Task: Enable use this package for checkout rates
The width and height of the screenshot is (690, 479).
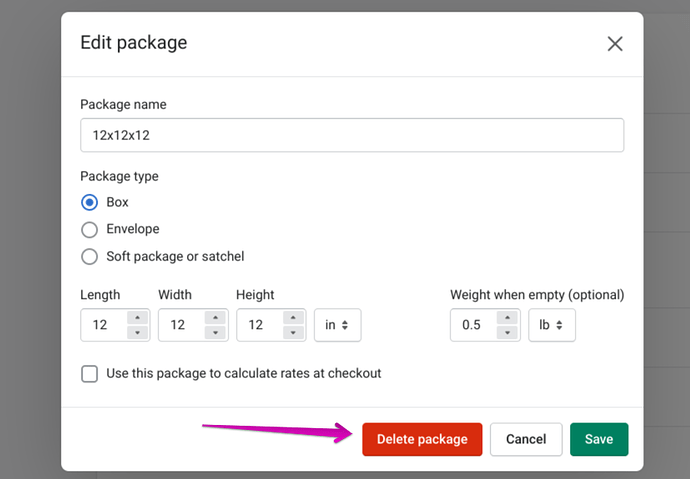Action: coord(89,374)
